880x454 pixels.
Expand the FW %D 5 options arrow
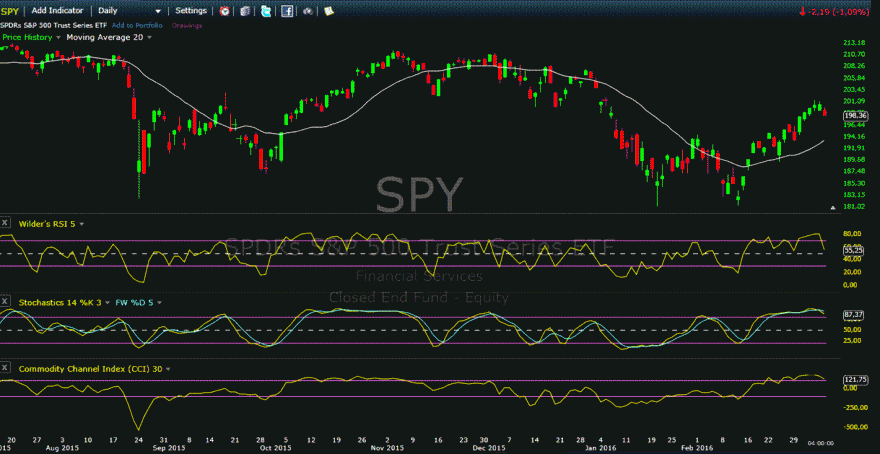pos(159,302)
